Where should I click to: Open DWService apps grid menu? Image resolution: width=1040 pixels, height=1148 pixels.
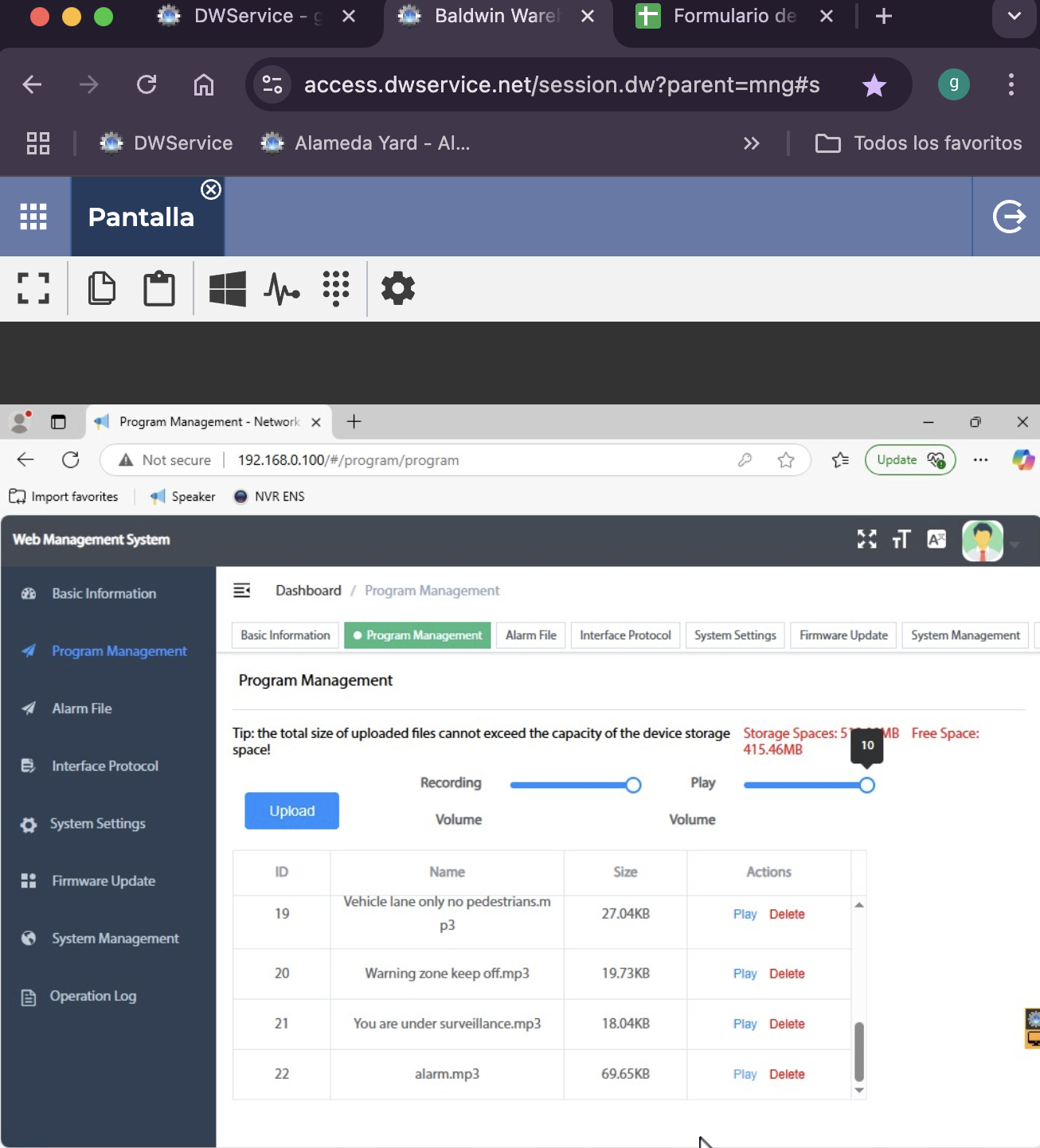[33, 217]
